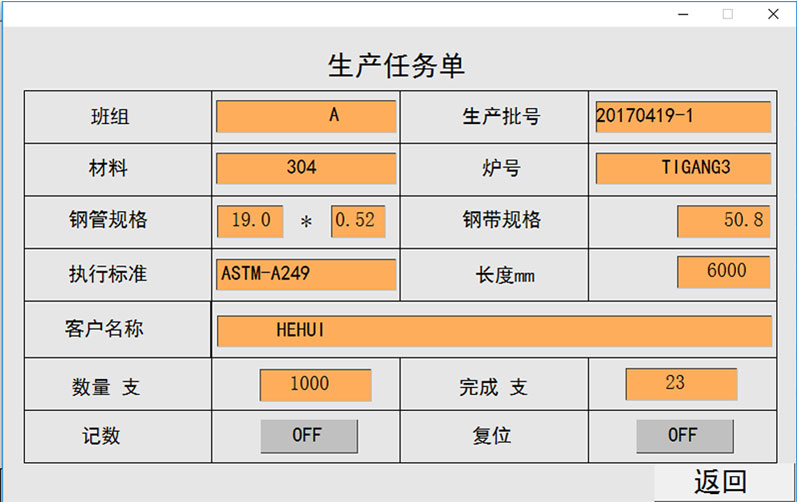Edit the 炉号 field TIGANG3
This screenshot has height=502, width=797.
[683, 168]
